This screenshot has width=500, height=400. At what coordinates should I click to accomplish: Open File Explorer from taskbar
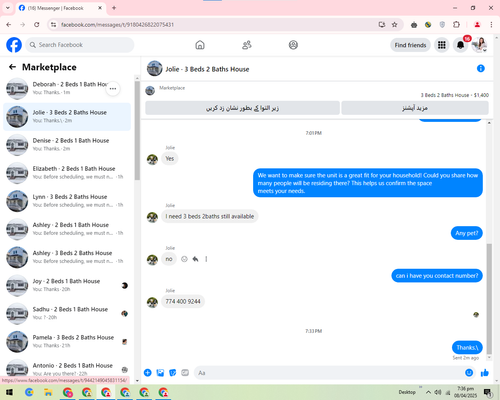point(48,392)
